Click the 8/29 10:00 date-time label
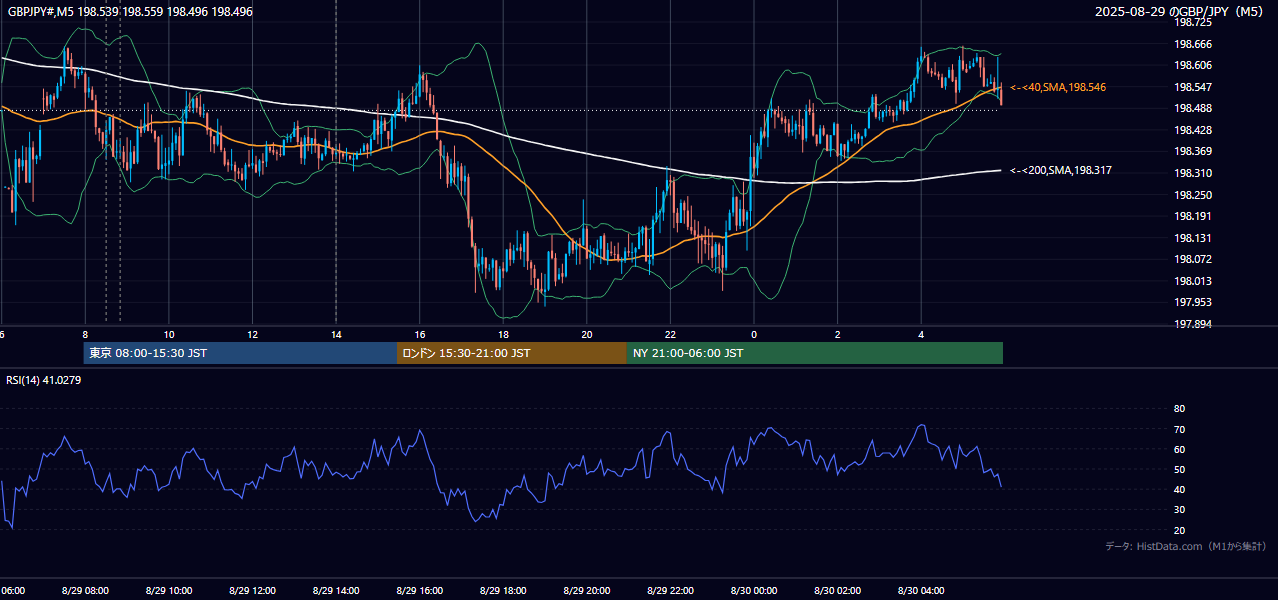 pyautogui.click(x=169, y=591)
